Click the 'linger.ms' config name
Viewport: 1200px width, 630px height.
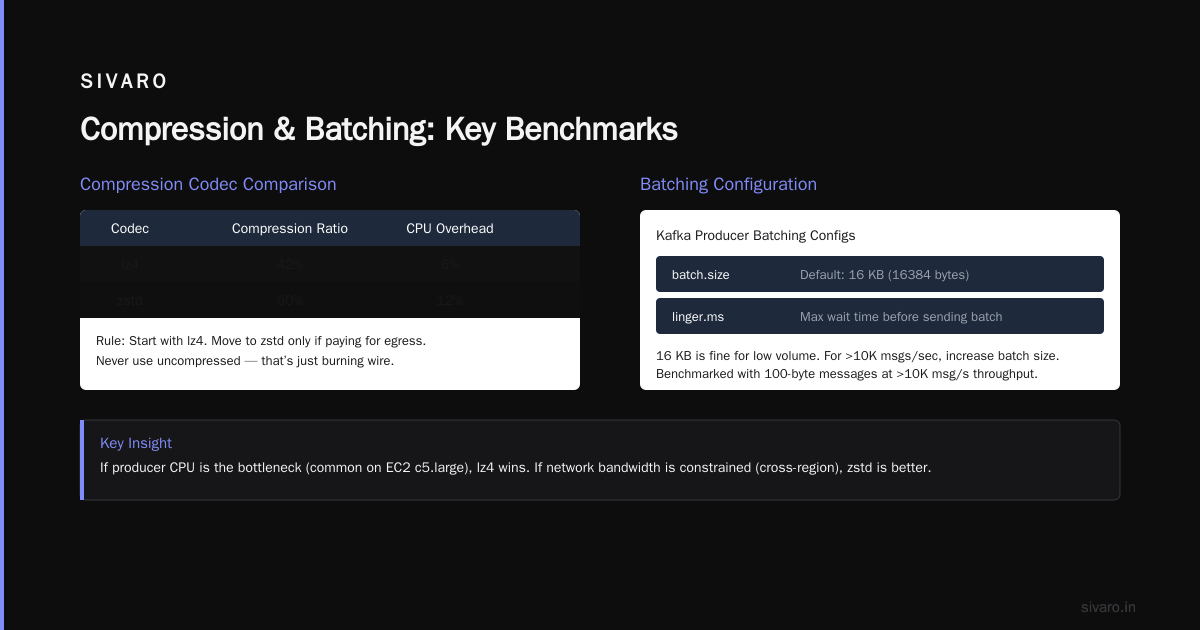698,316
